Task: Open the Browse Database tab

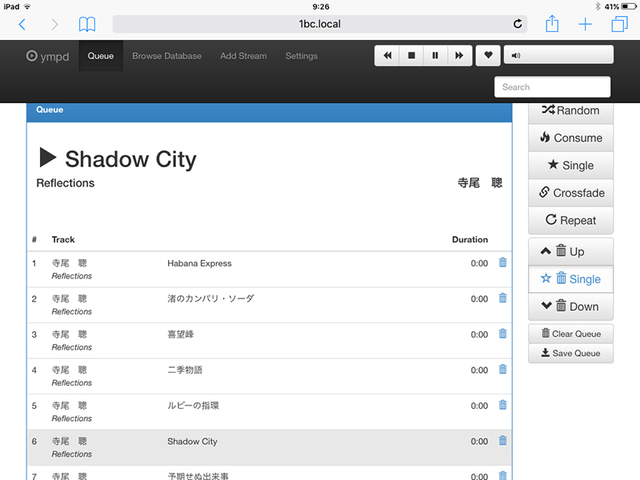Action: click(x=167, y=56)
